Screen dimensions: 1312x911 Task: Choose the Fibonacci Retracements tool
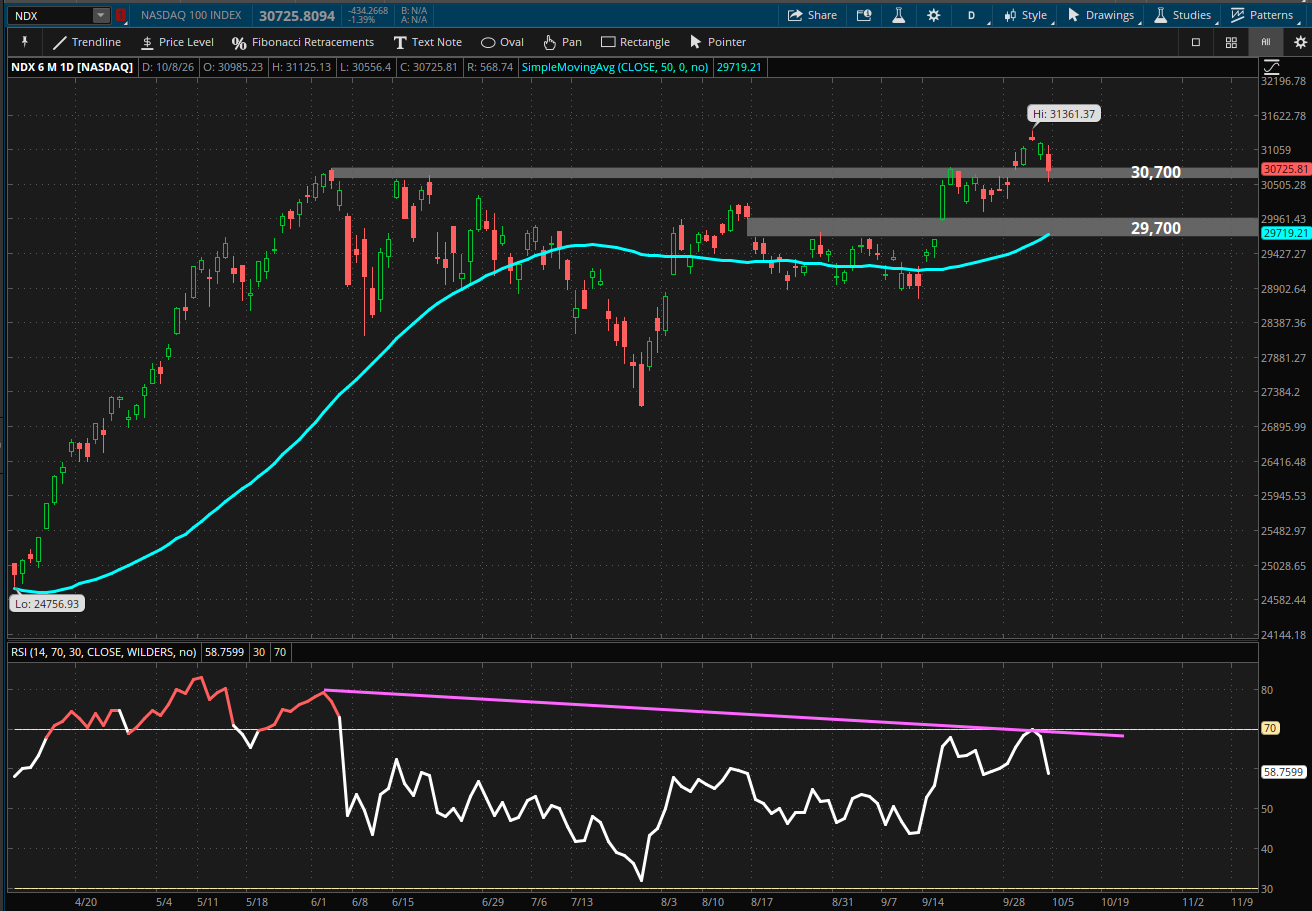[303, 42]
